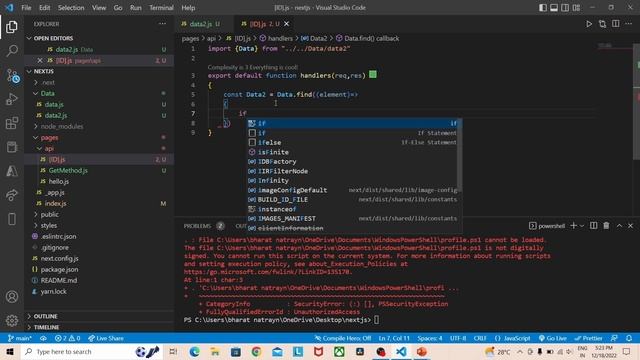
Task: Select ifelse snippet suggestion
Action: (x=354, y=143)
